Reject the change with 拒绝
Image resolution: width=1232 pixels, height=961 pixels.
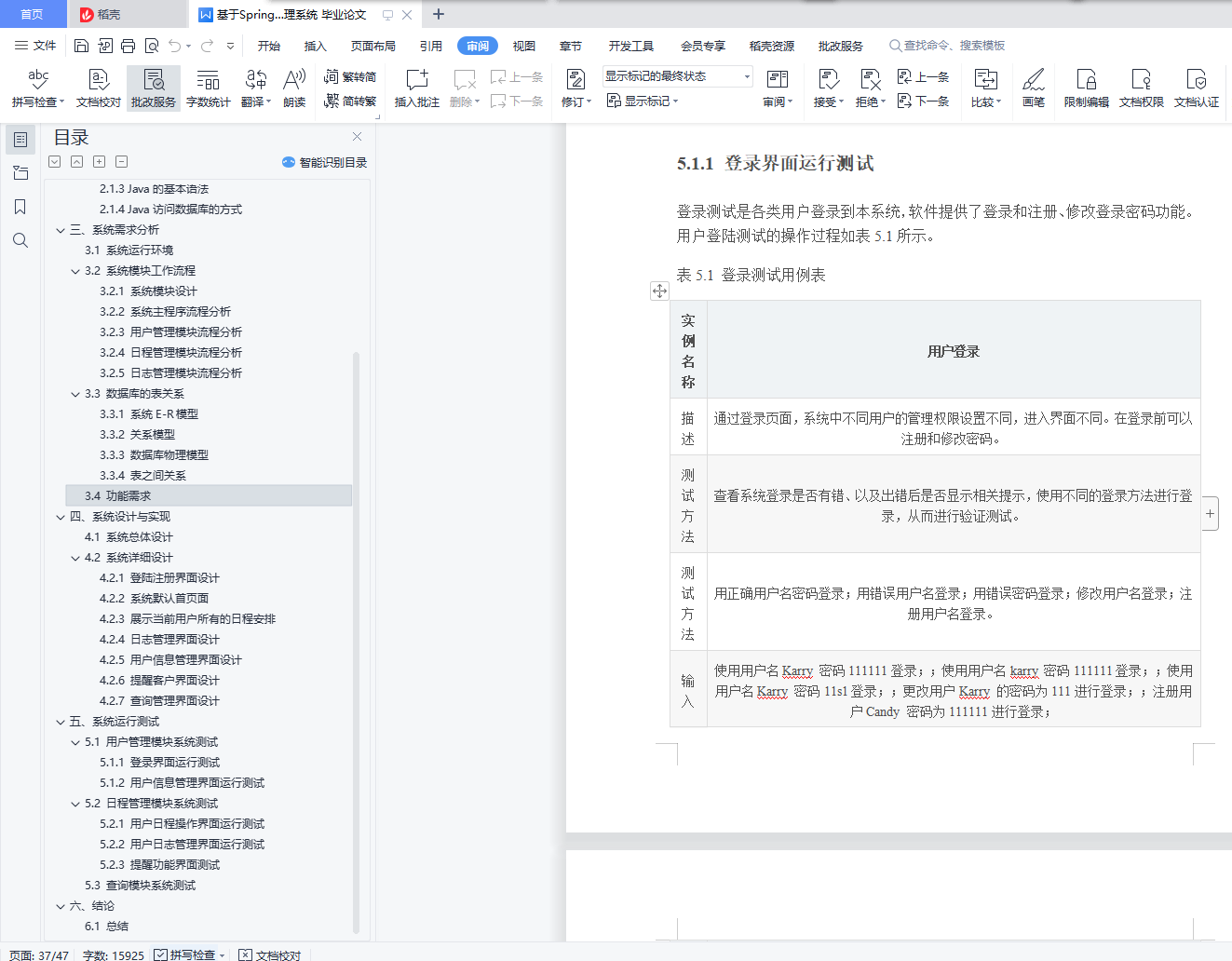tap(870, 88)
